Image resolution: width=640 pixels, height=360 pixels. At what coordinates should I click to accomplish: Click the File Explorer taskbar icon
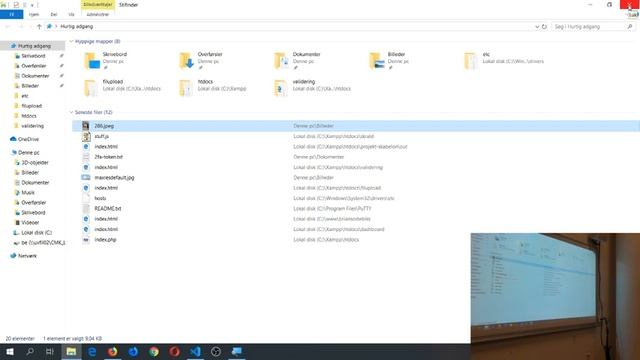71,351
